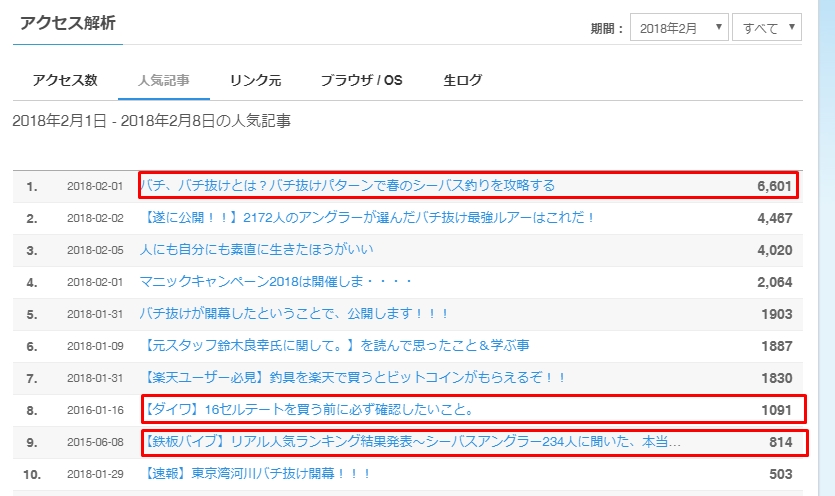Click the アクセス解析 page heading

coord(68,23)
